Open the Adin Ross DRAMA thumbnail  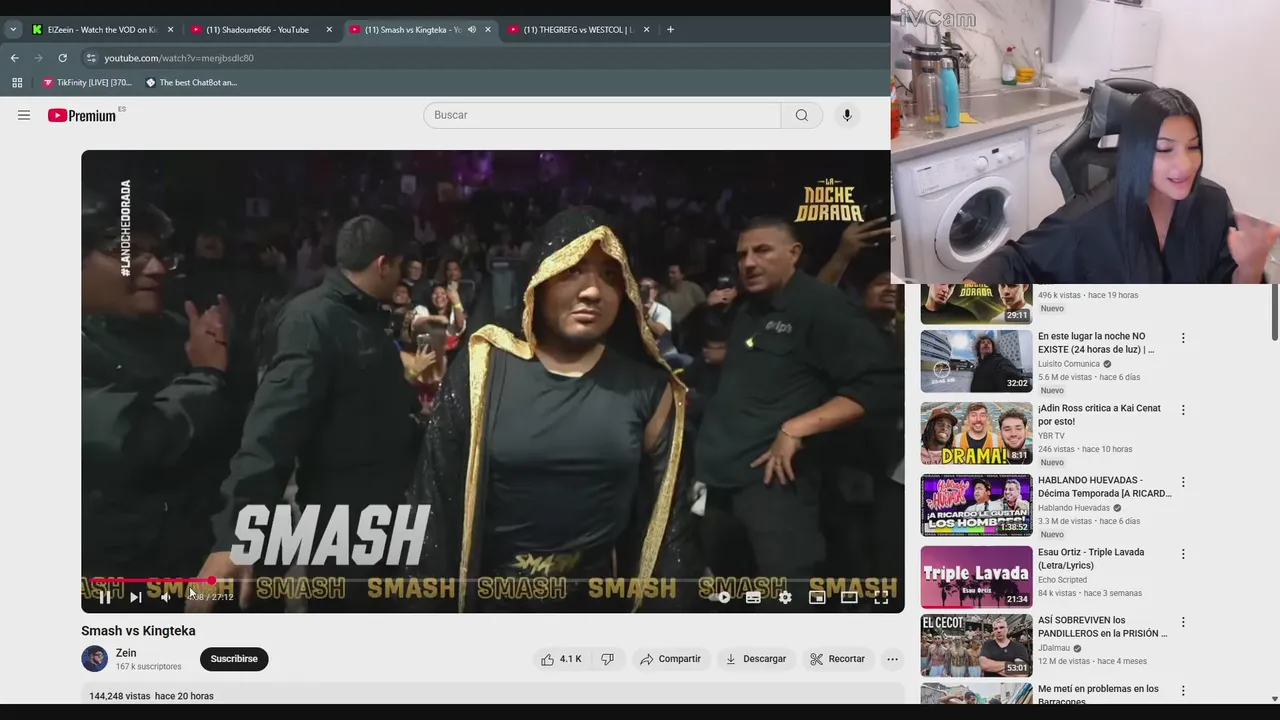[x=976, y=434]
